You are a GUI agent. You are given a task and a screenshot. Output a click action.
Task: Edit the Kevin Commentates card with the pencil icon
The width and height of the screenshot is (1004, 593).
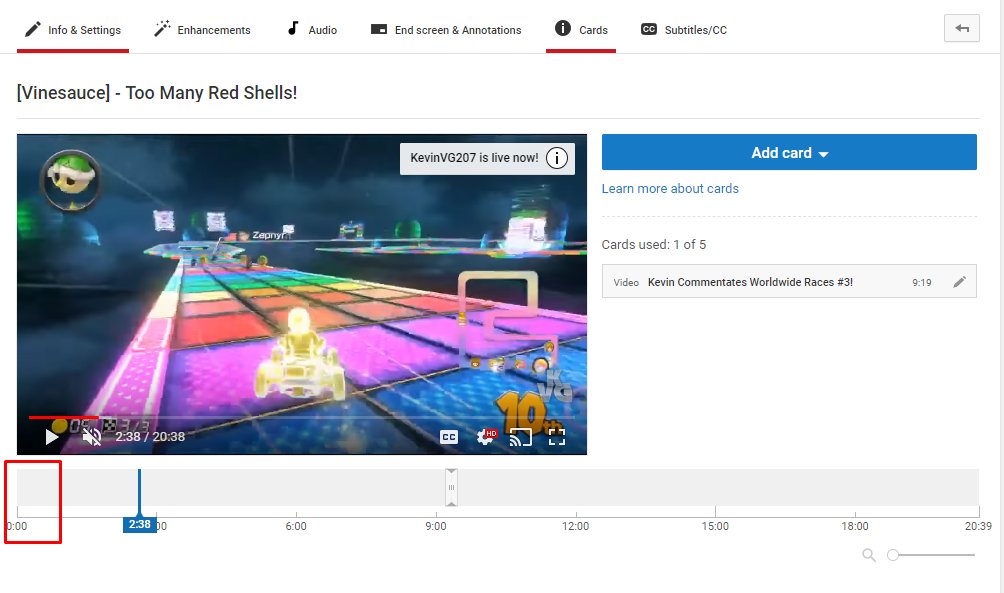tap(959, 282)
